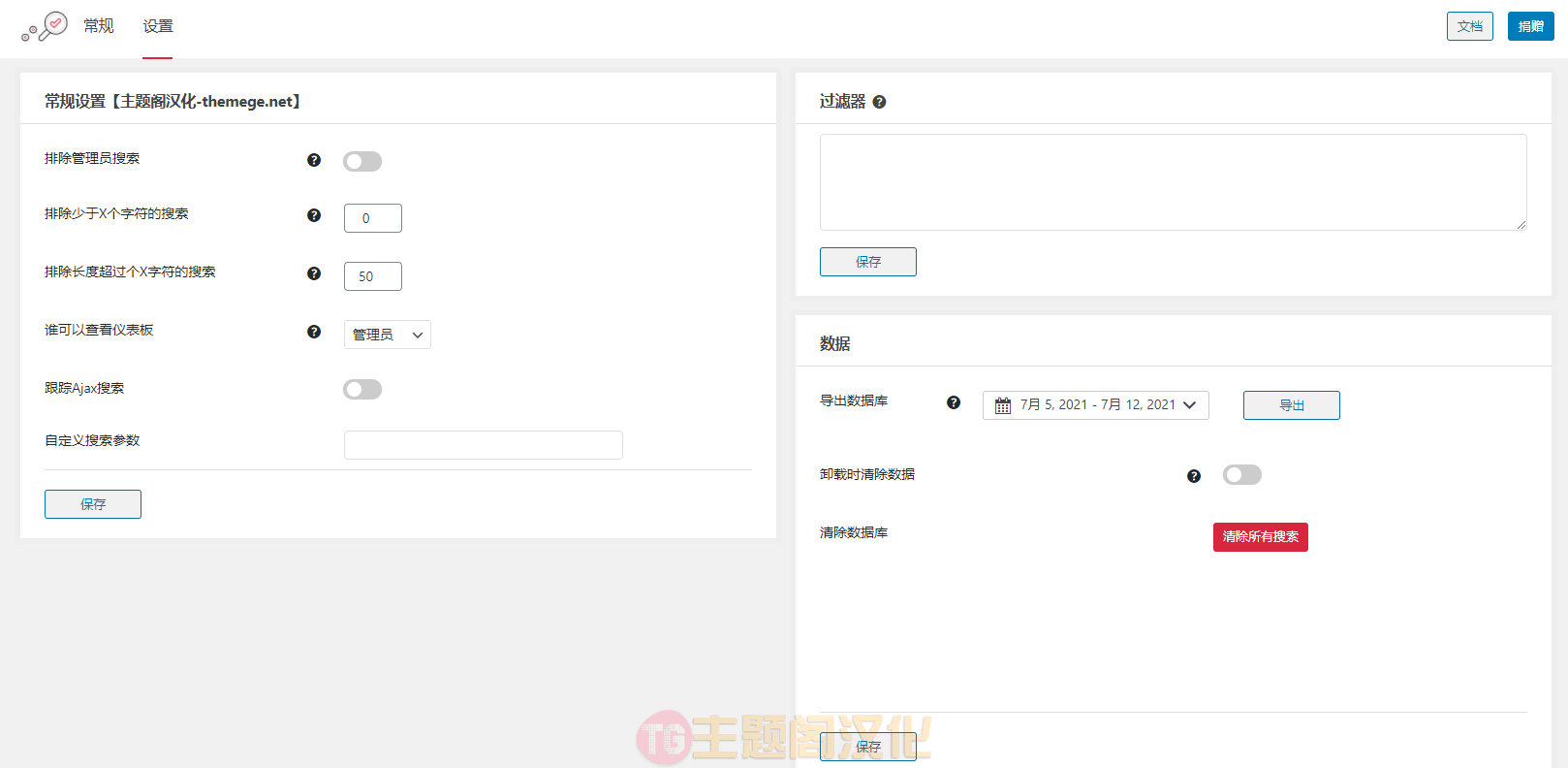Open the 管理员 role dropdown

pyautogui.click(x=388, y=335)
